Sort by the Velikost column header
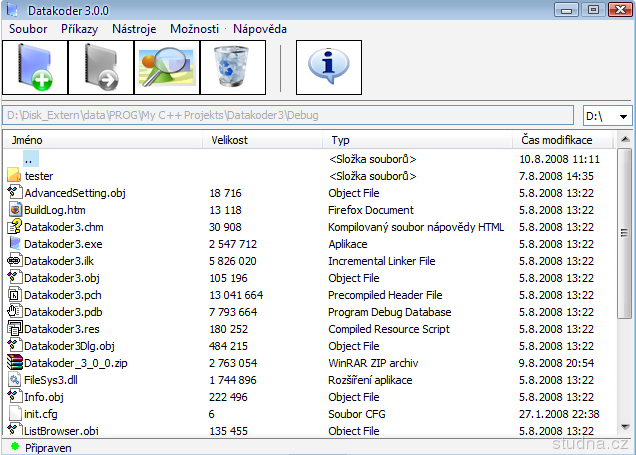The width and height of the screenshot is (636, 455). (x=230, y=141)
